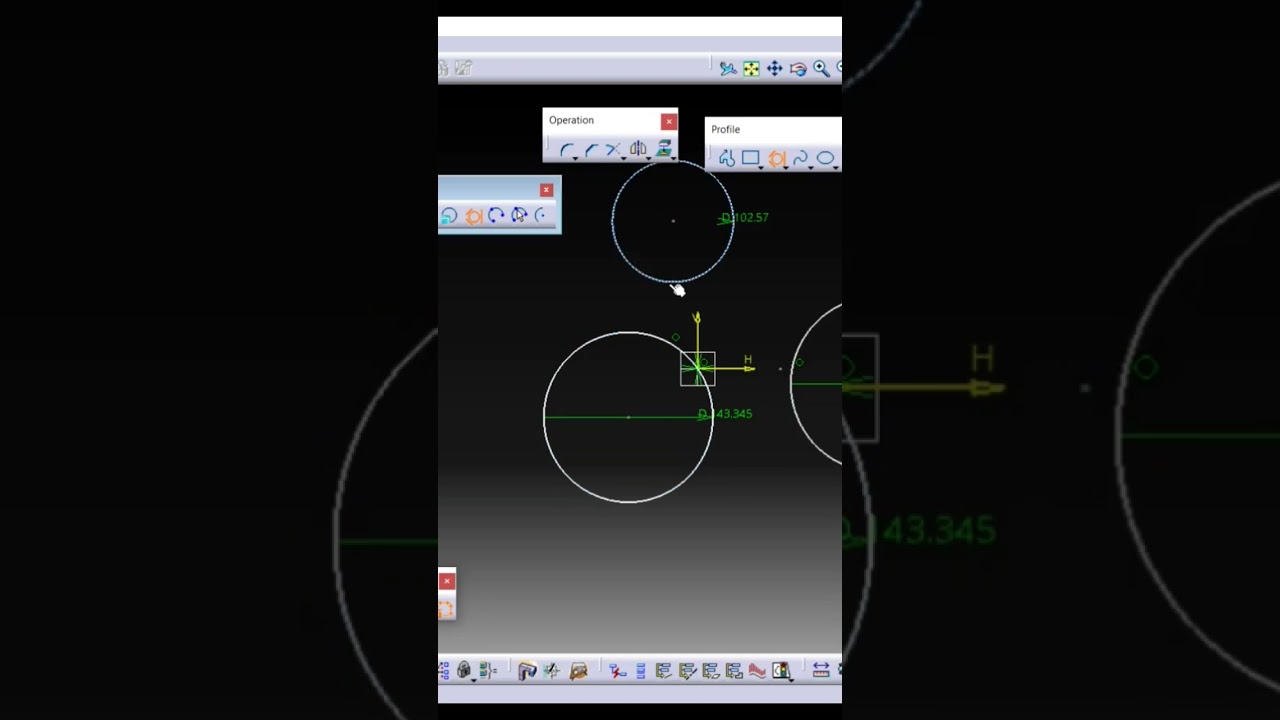Image resolution: width=1280 pixels, height=720 pixels.
Task: Open dropdown arrow under Trim tool
Action: click(622, 159)
